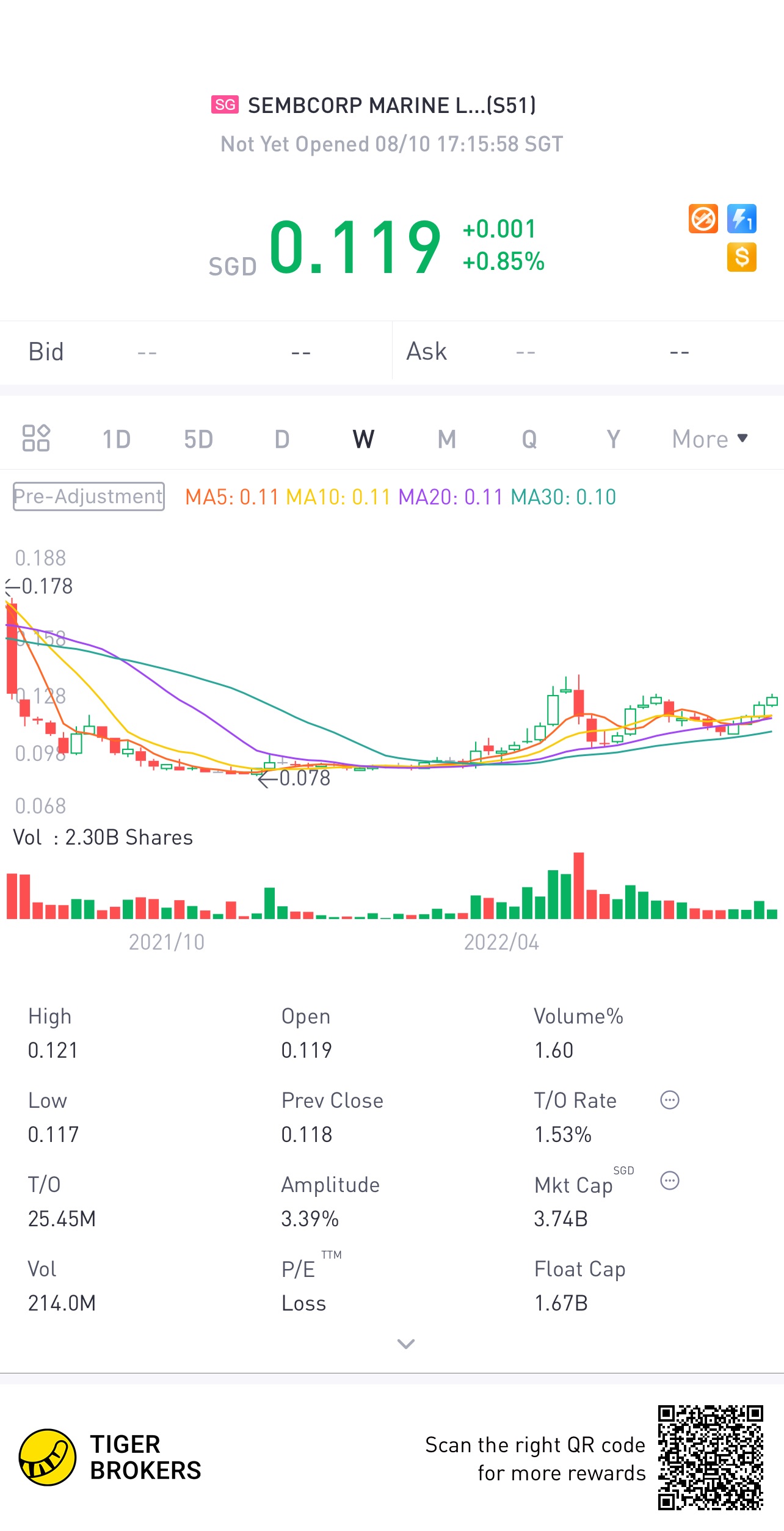Screen dimensions: 784x1531
Task: Tap the MA5: 0.11 indicator label
Action: (232, 497)
